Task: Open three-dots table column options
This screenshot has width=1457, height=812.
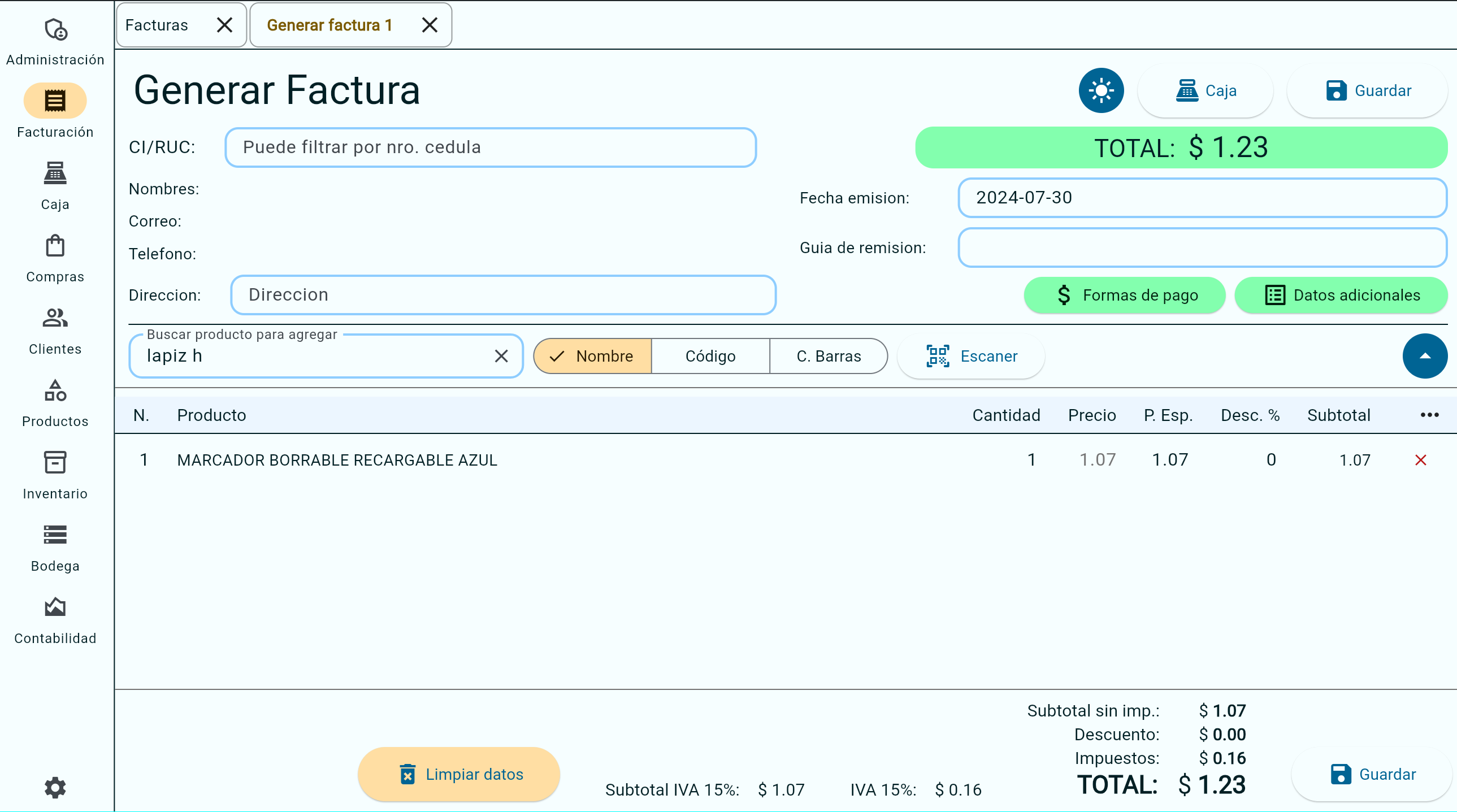Action: point(1429,416)
